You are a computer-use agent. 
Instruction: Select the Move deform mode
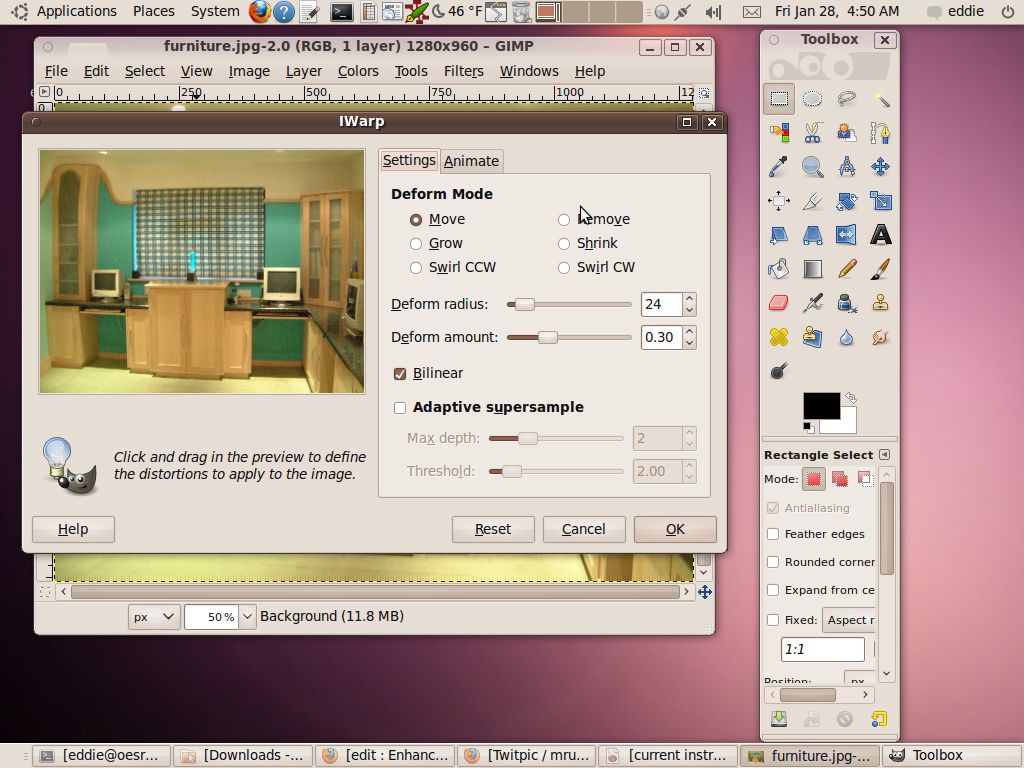(438, 219)
